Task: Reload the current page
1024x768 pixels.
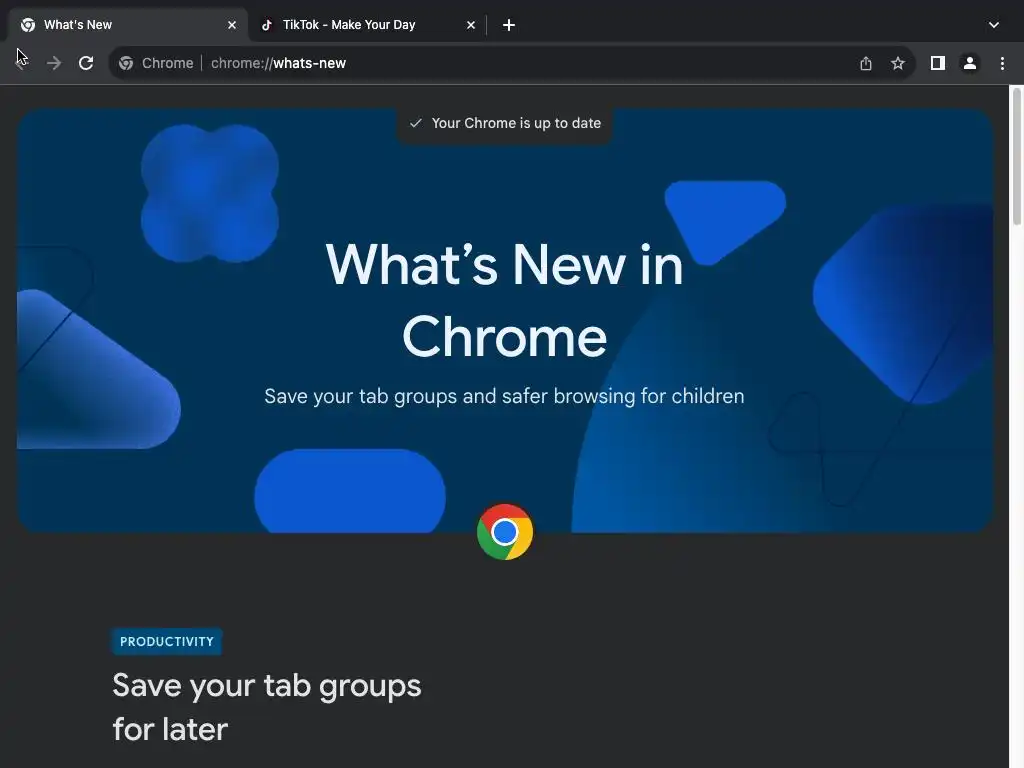Action: pos(86,63)
